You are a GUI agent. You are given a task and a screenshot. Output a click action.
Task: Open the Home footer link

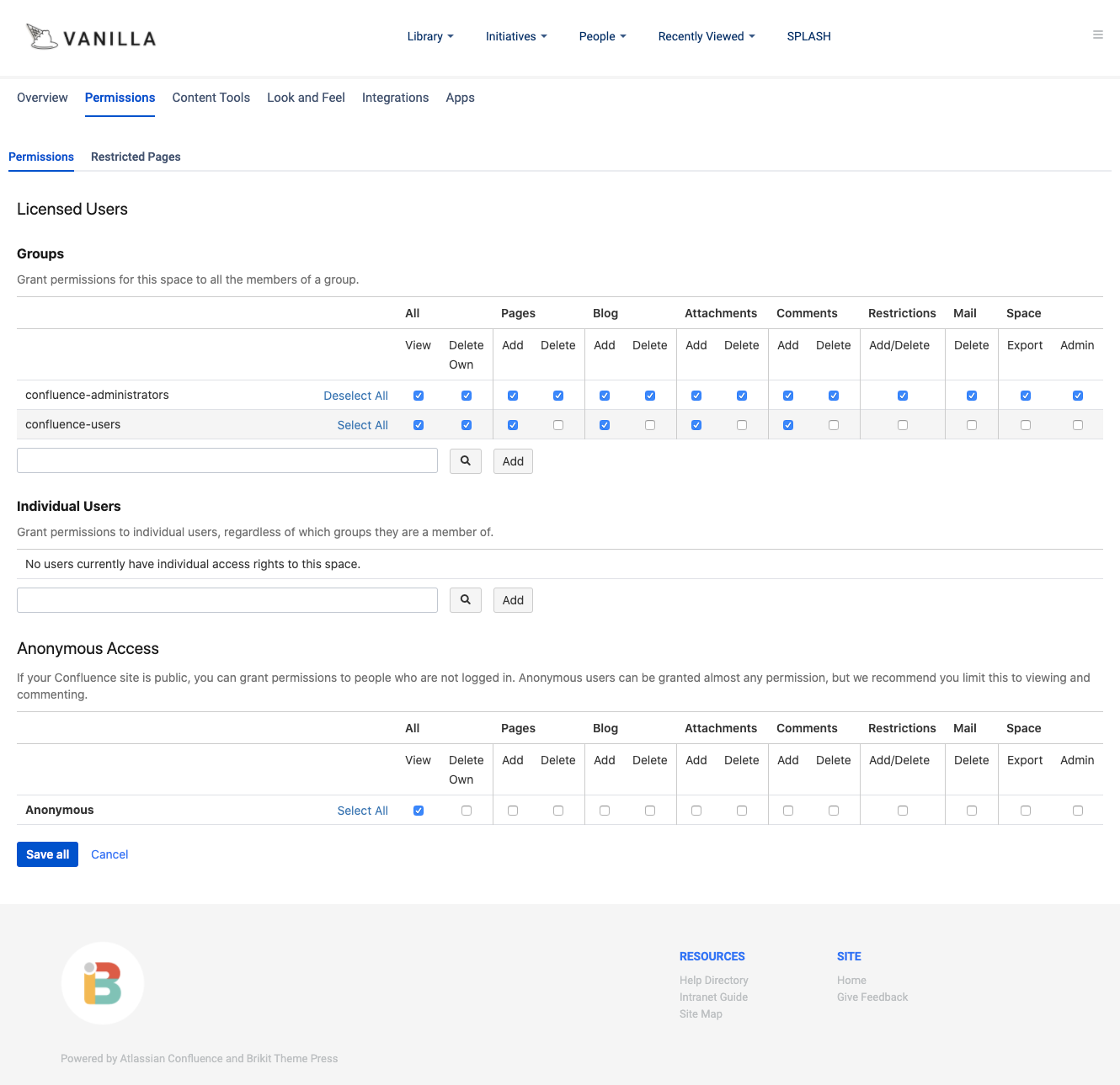(851, 981)
